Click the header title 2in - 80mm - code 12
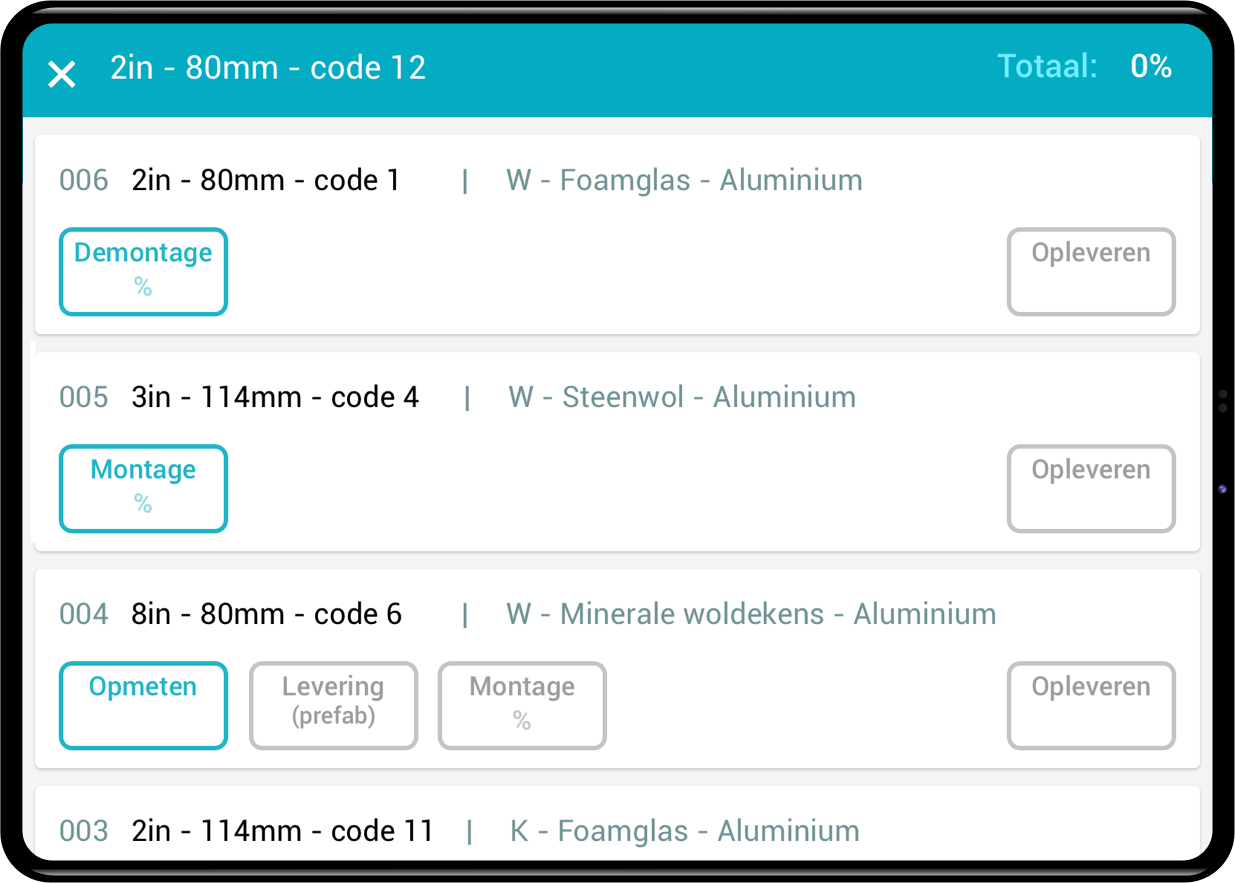Image resolution: width=1235 pixels, height=883 pixels. (x=268, y=68)
